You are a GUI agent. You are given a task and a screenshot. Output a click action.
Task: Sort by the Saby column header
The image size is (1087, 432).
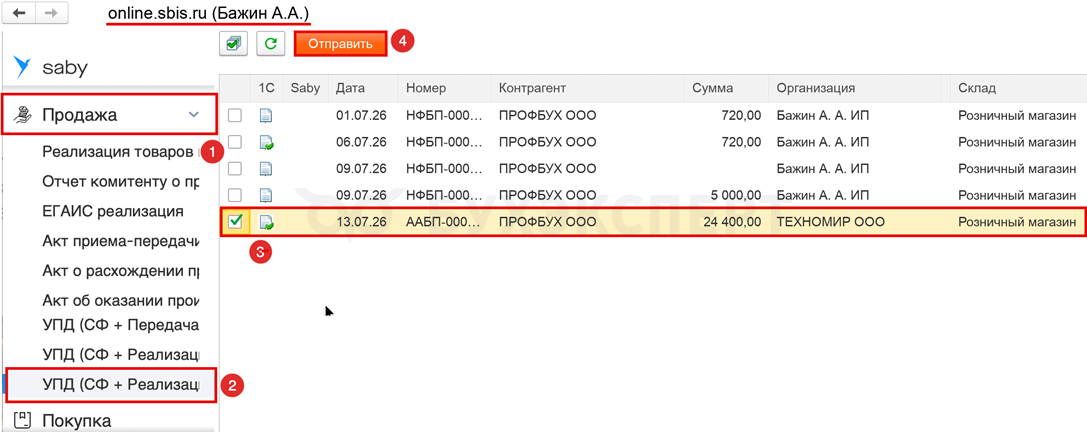click(306, 88)
